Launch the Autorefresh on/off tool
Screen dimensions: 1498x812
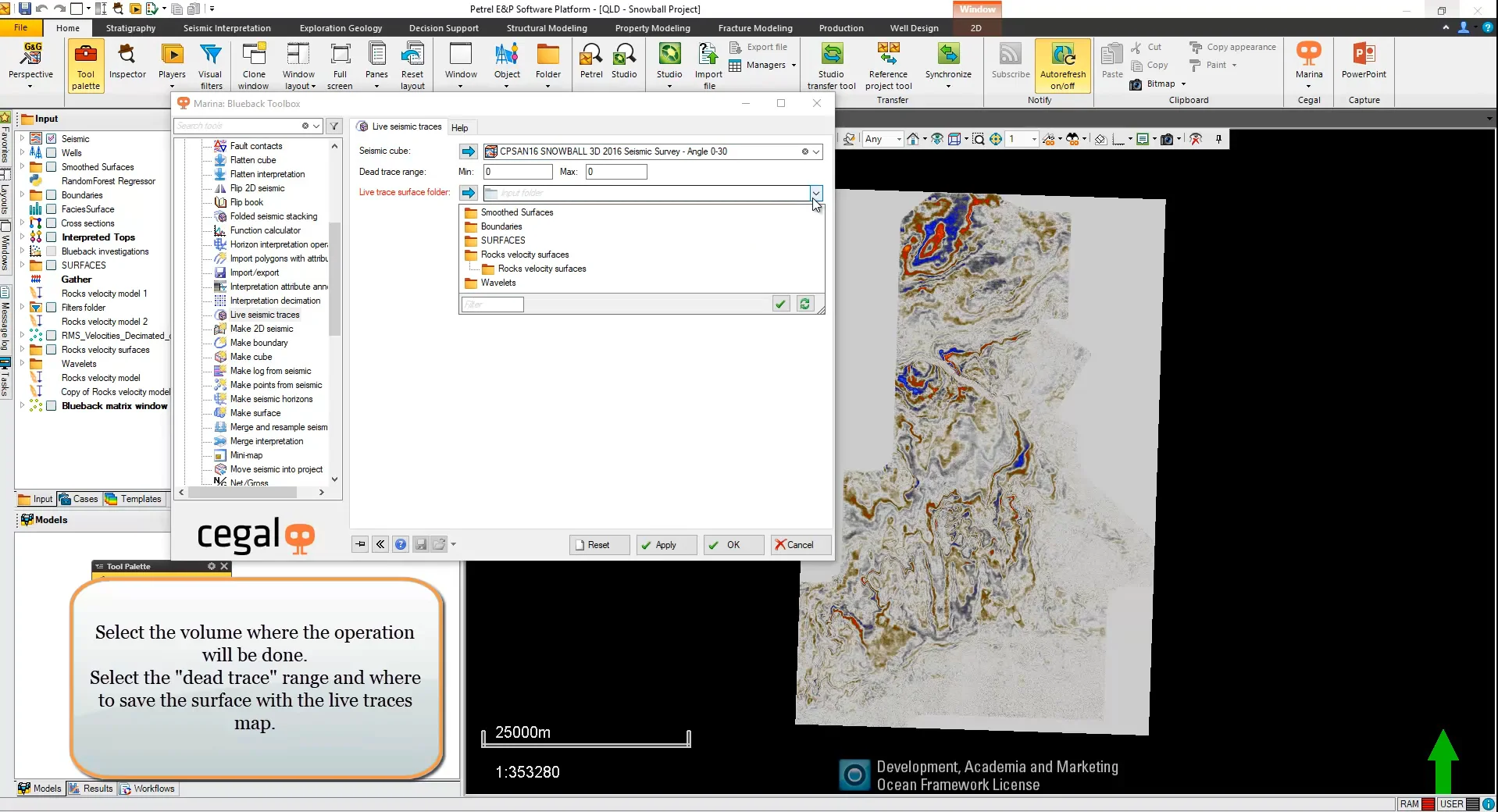coord(1062,64)
